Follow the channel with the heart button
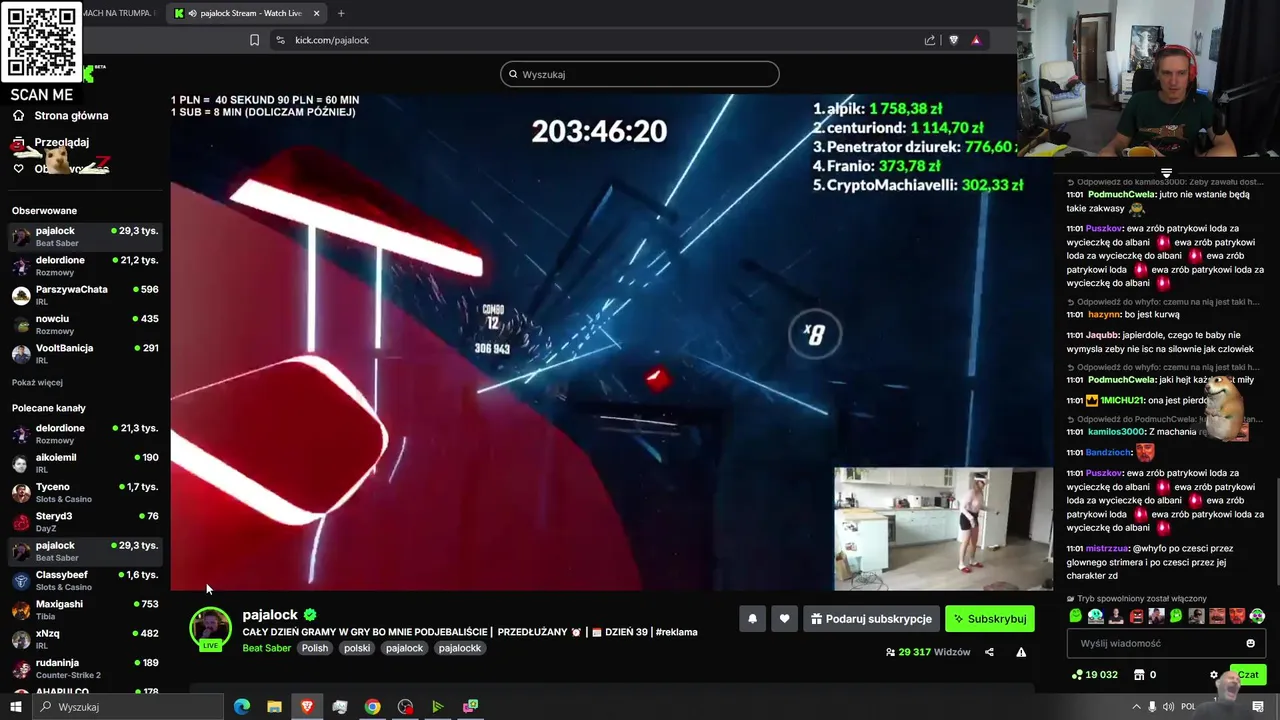The width and height of the screenshot is (1280, 720). [784, 619]
